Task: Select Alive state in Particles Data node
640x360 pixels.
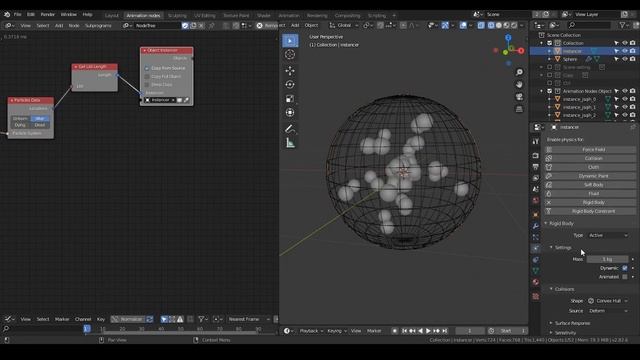Action: 40,119
